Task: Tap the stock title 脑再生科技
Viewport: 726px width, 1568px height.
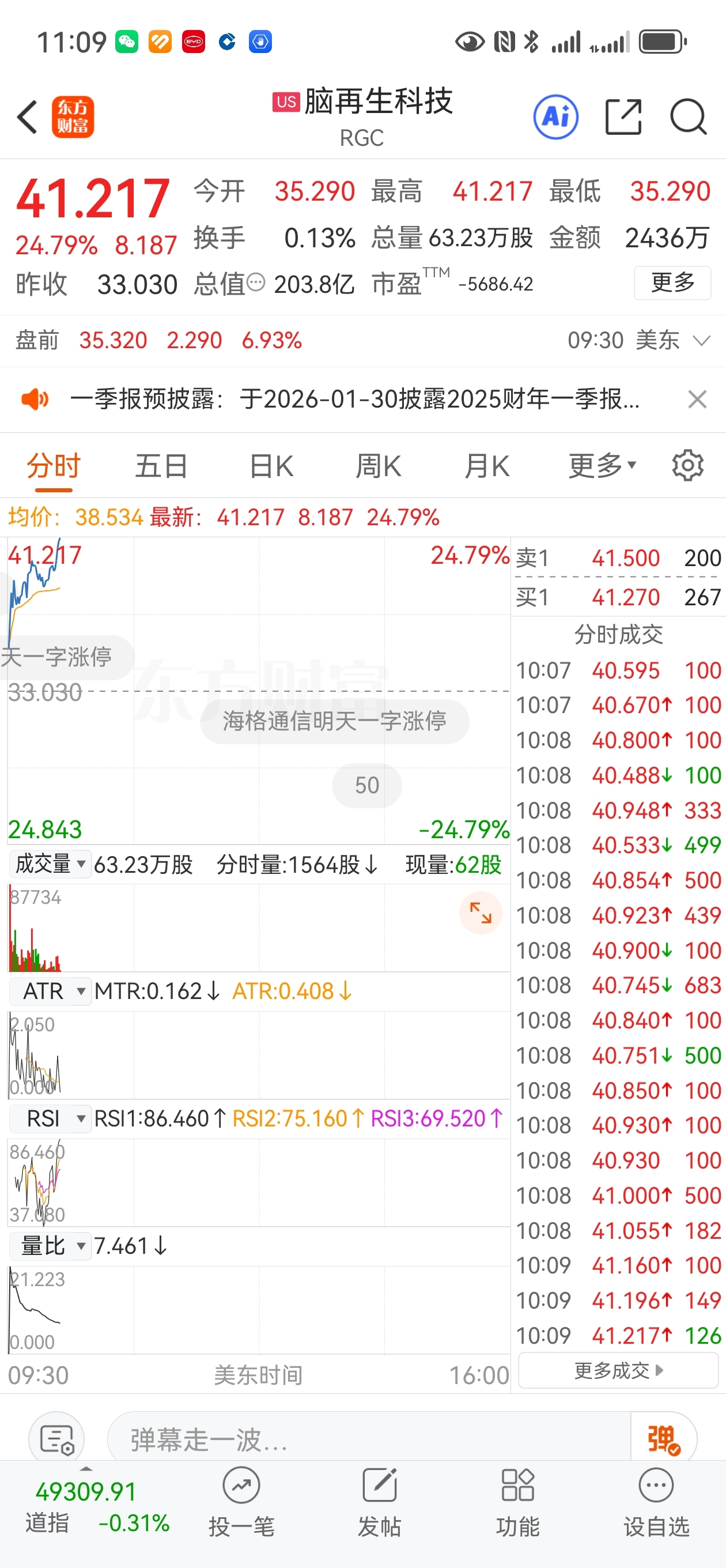Action: (379, 101)
